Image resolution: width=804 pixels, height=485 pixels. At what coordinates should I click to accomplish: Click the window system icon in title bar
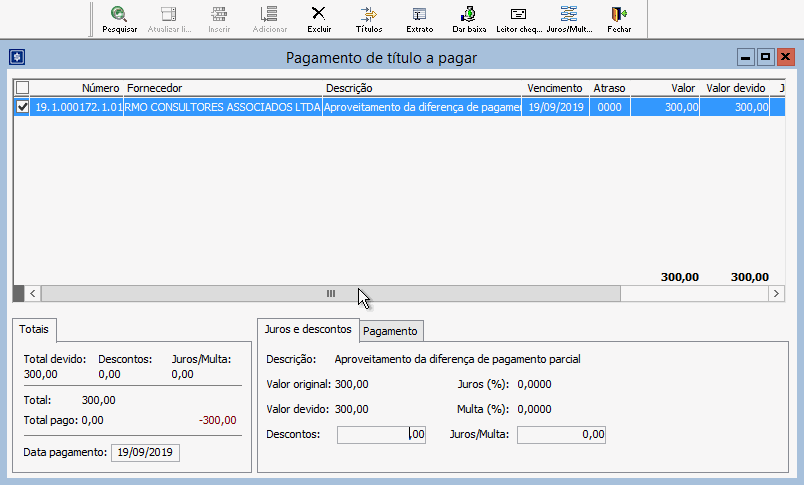(16, 57)
